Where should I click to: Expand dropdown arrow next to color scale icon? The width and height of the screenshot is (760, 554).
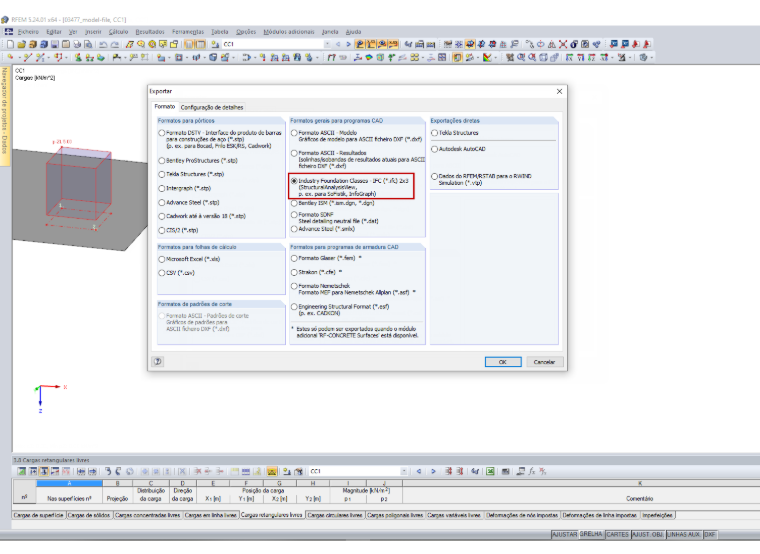pyautogui.click(x=495, y=57)
